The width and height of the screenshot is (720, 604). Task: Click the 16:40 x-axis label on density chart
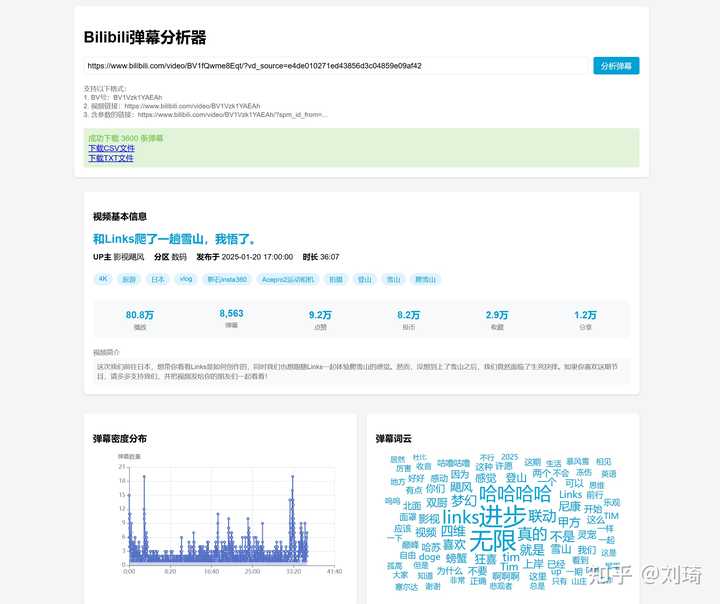coord(211,571)
